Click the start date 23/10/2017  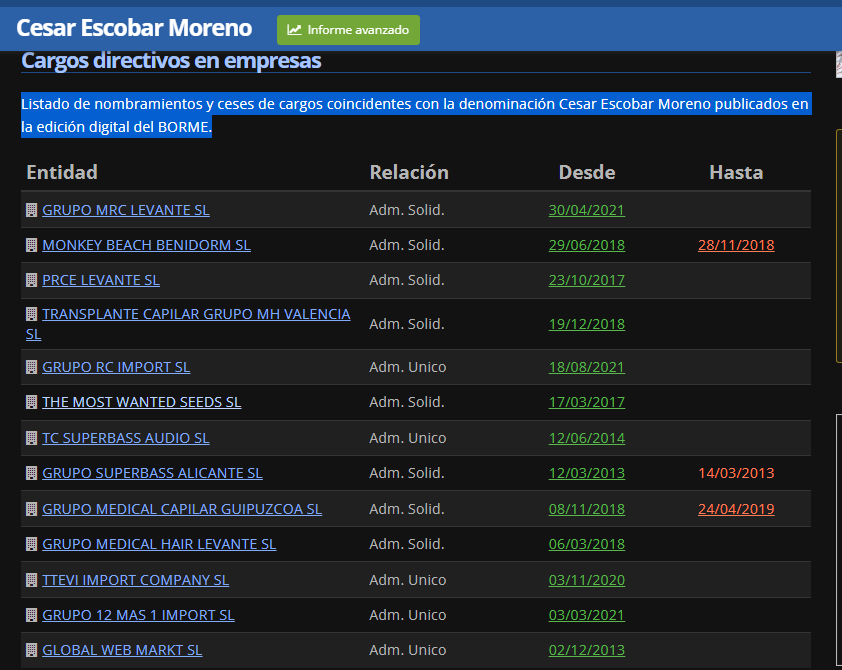tap(586, 280)
